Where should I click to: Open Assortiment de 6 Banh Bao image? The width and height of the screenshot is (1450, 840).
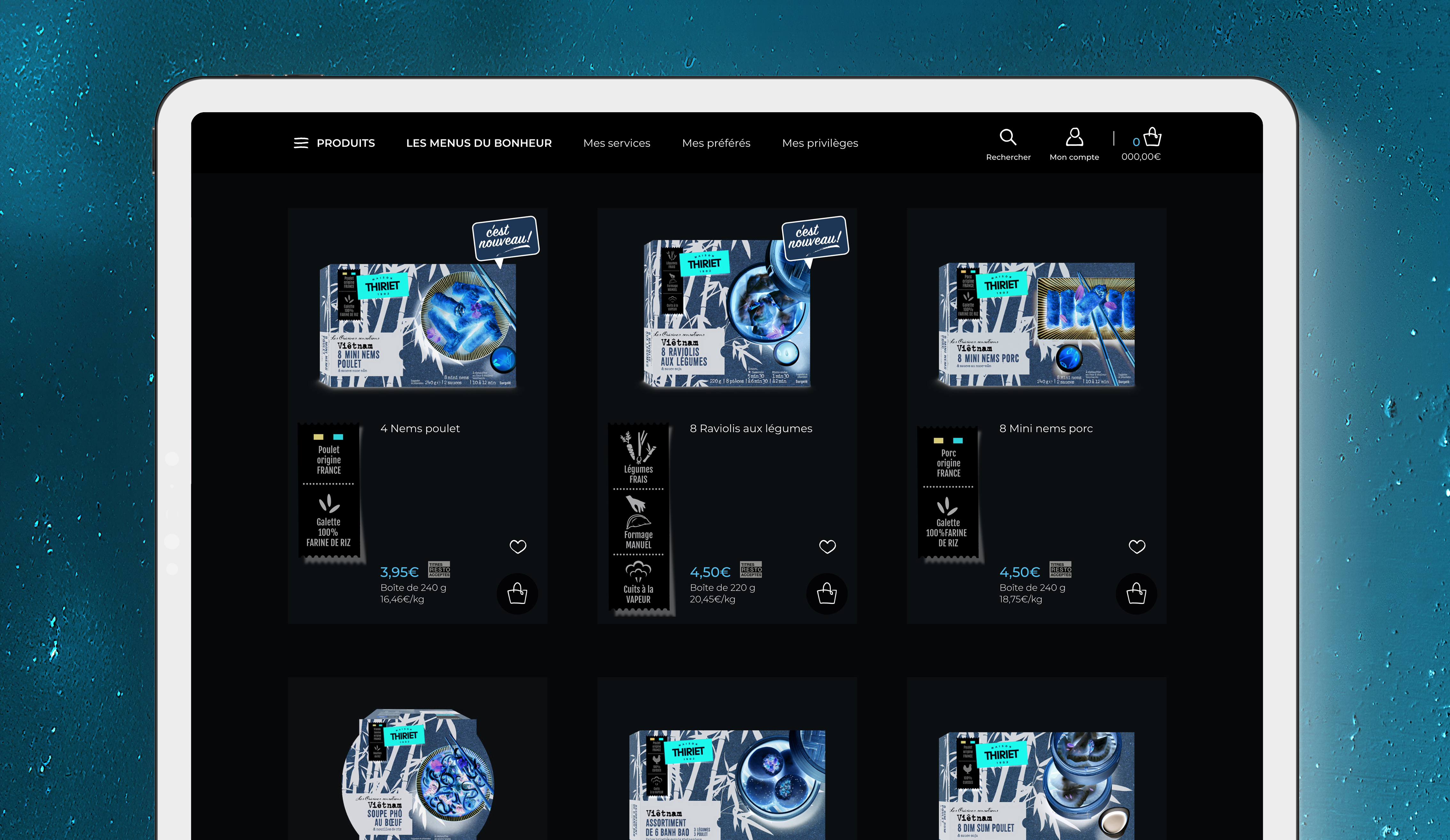(x=727, y=785)
